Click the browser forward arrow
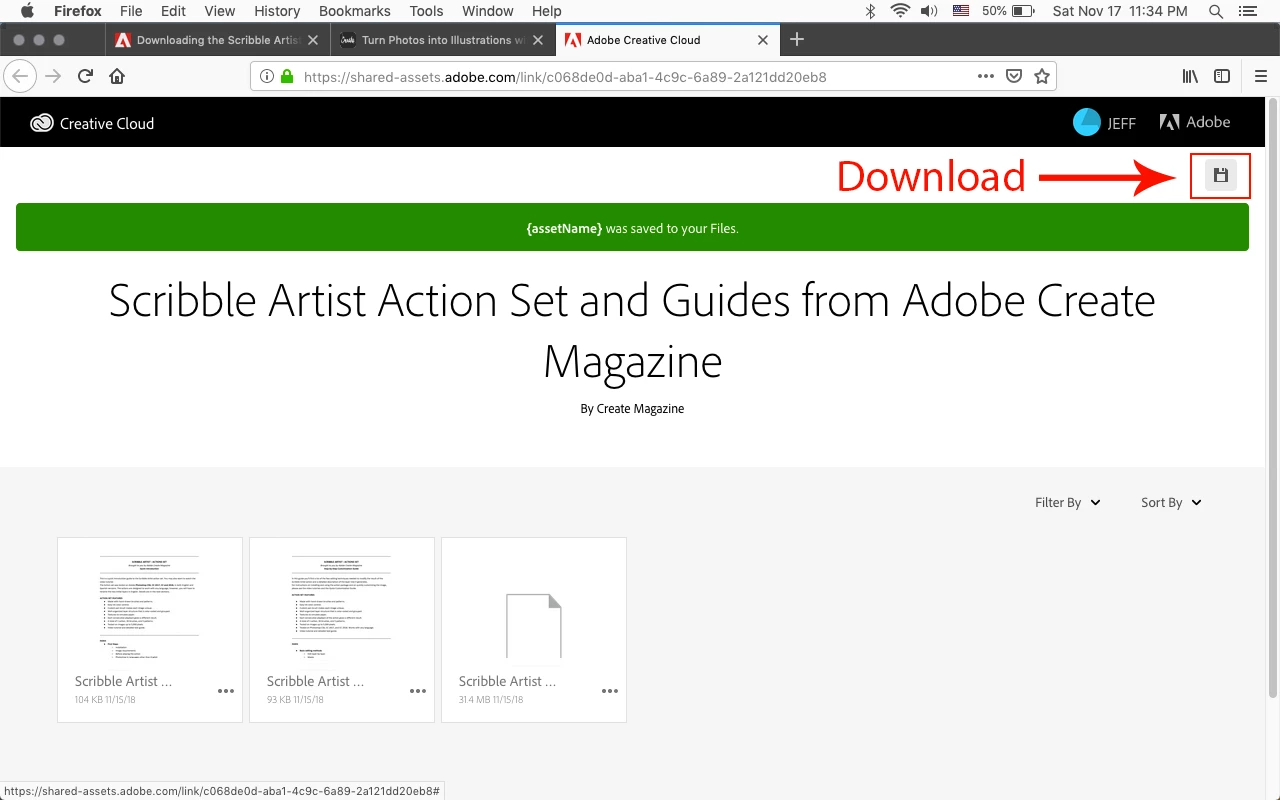 click(53, 76)
